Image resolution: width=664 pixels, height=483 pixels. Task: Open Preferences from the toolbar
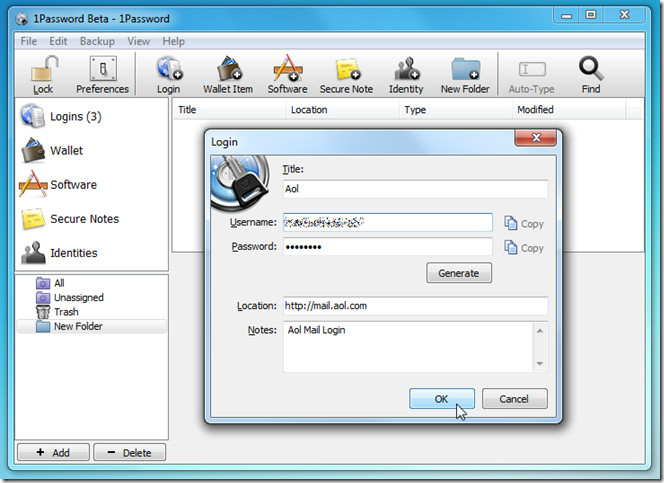tap(102, 75)
